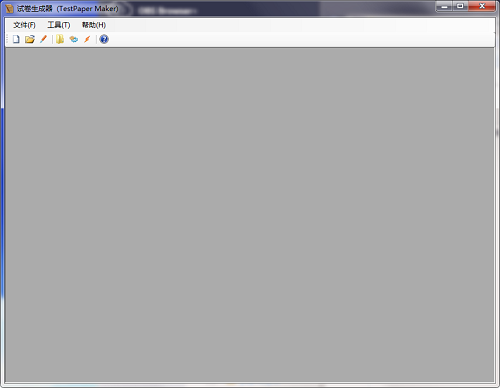Image resolution: width=500 pixels, height=388 pixels.
Task: Open help with blue question mark icon
Action: 104,39
